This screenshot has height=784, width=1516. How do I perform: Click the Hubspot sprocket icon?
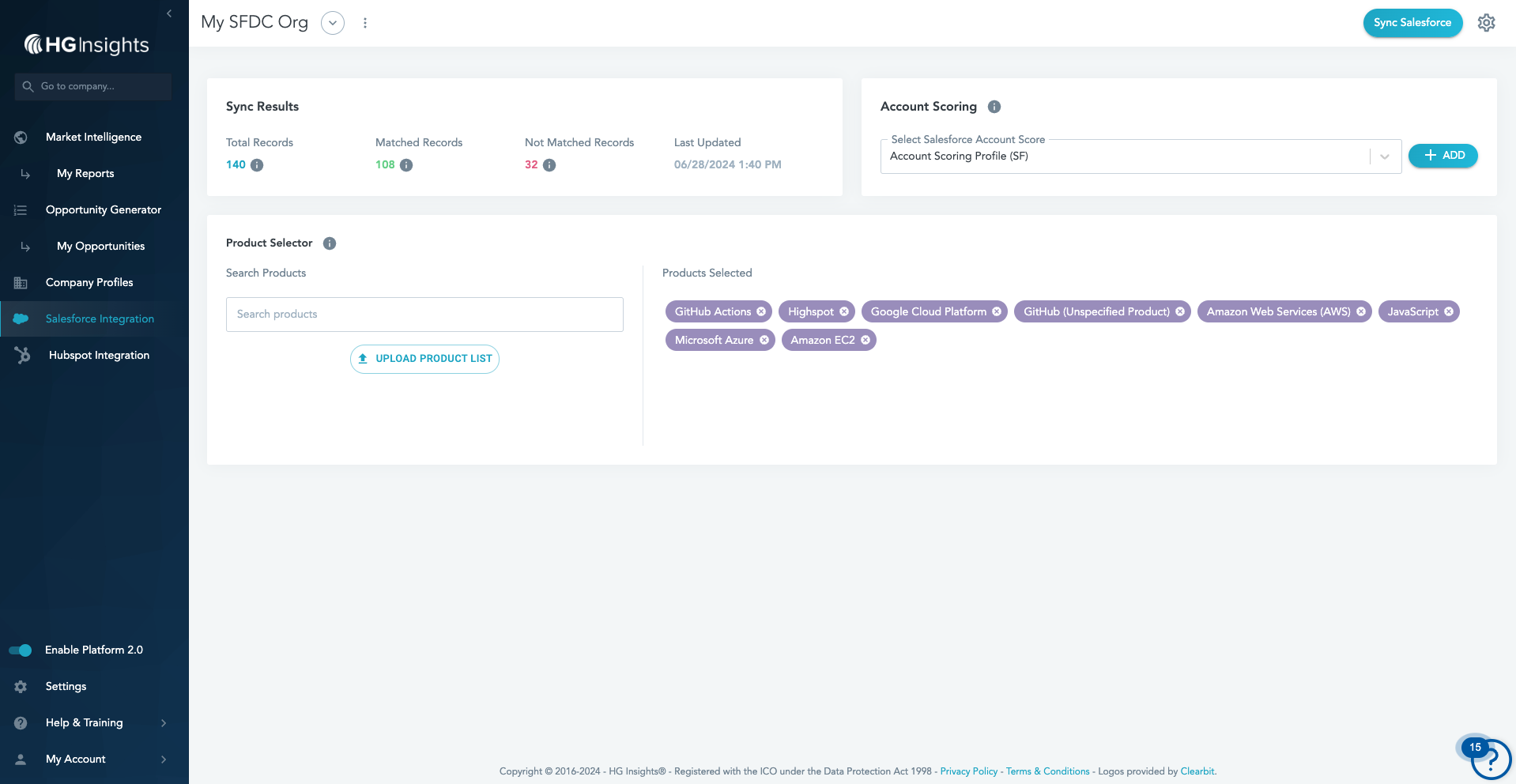(23, 356)
